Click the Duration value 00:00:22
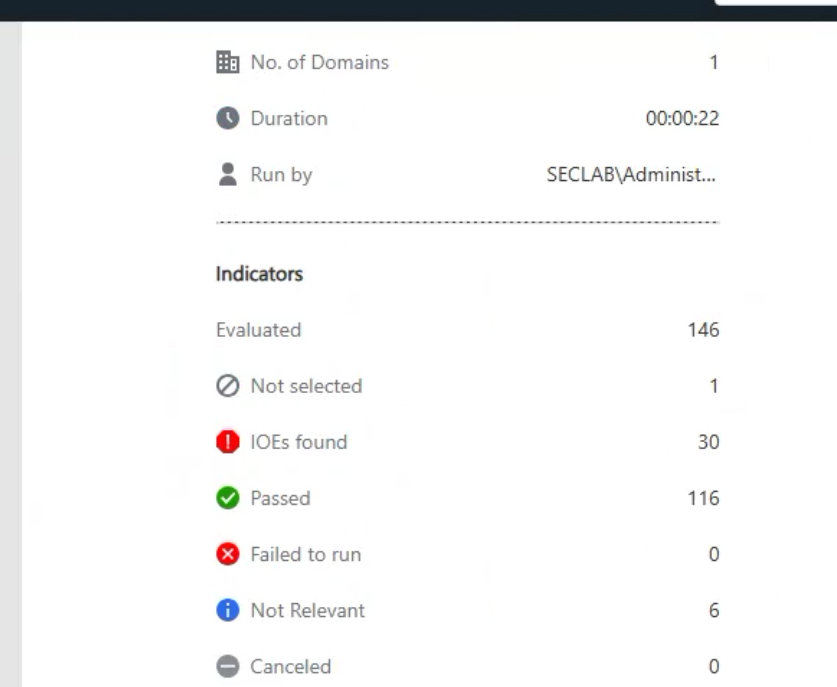Image resolution: width=837 pixels, height=687 pixels. click(x=682, y=119)
